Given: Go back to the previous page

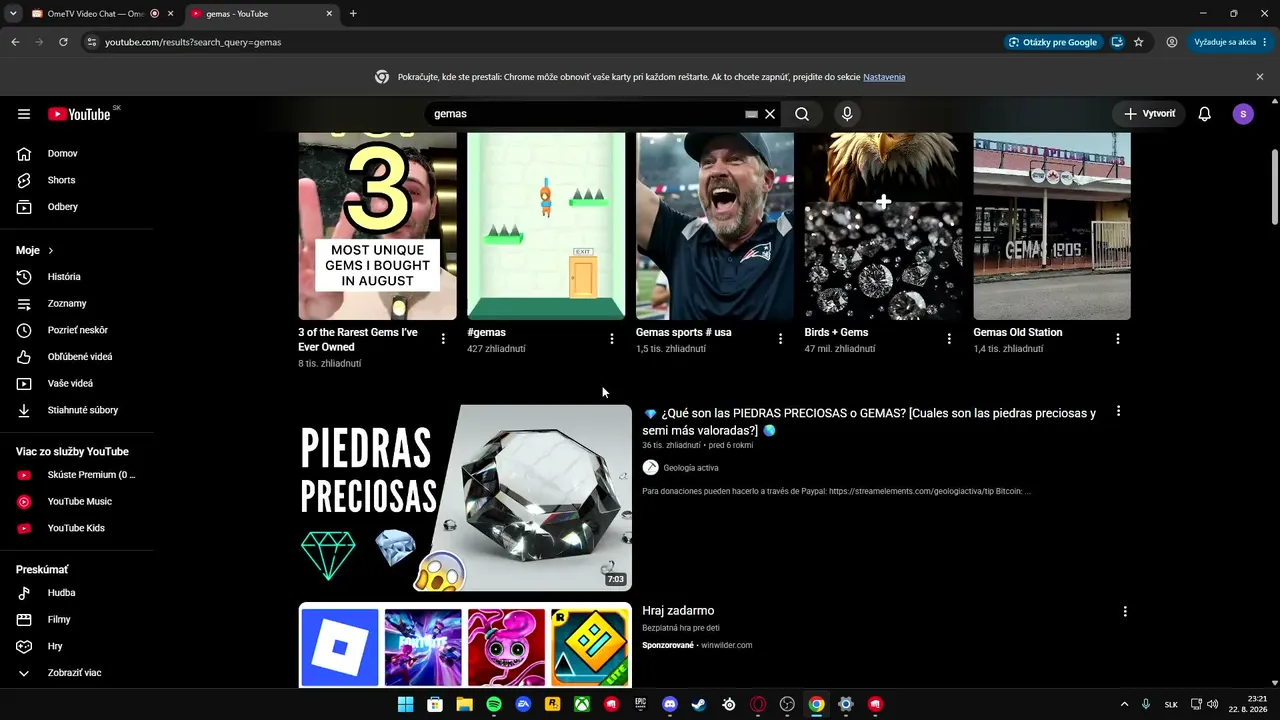Looking at the screenshot, I should pos(15,42).
